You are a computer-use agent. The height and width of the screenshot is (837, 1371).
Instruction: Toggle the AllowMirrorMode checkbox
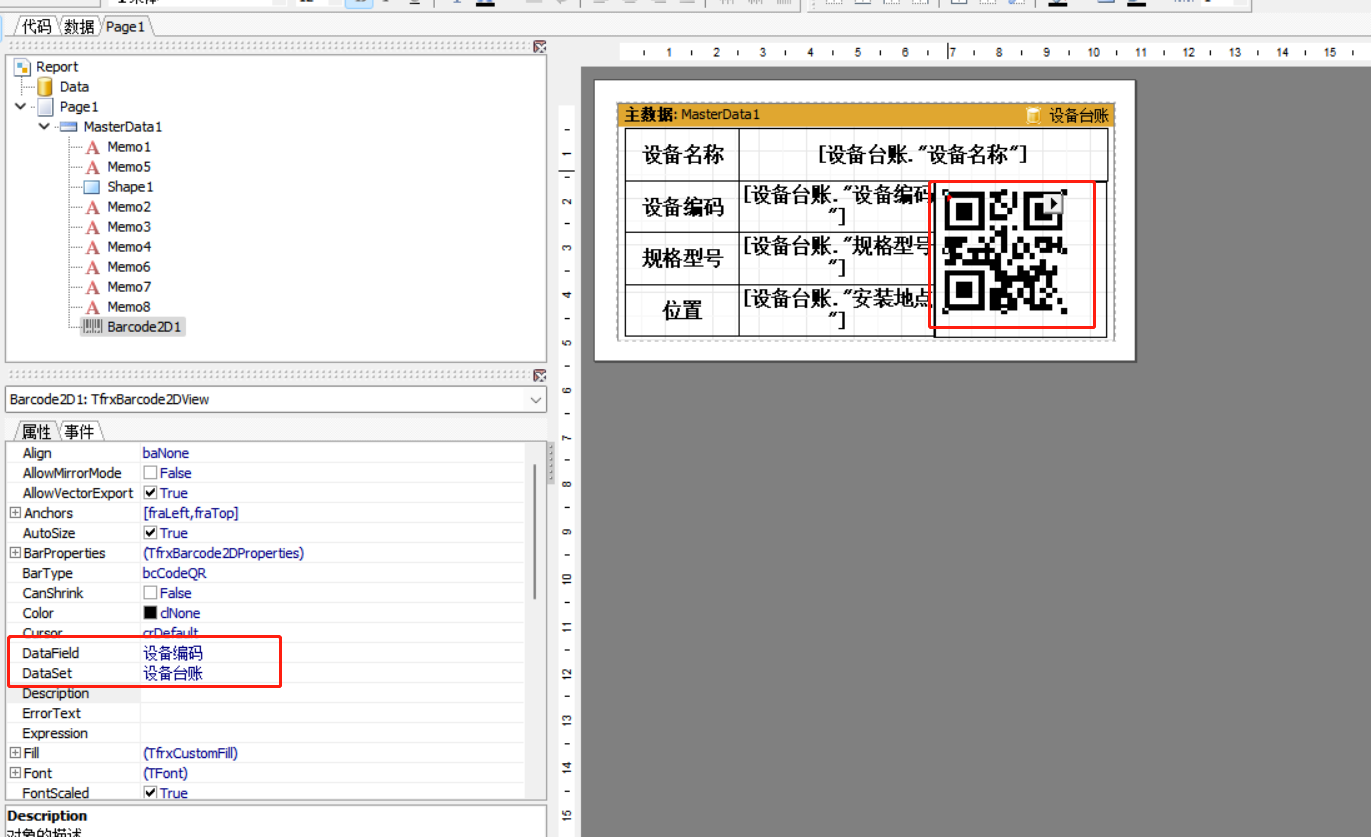pyautogui.click(x=150, y=473)
